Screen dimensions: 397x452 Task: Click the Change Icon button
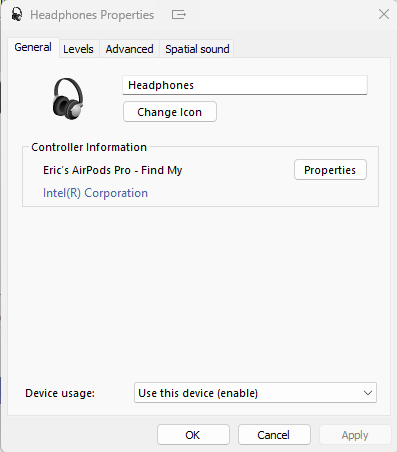coord(170,112)
